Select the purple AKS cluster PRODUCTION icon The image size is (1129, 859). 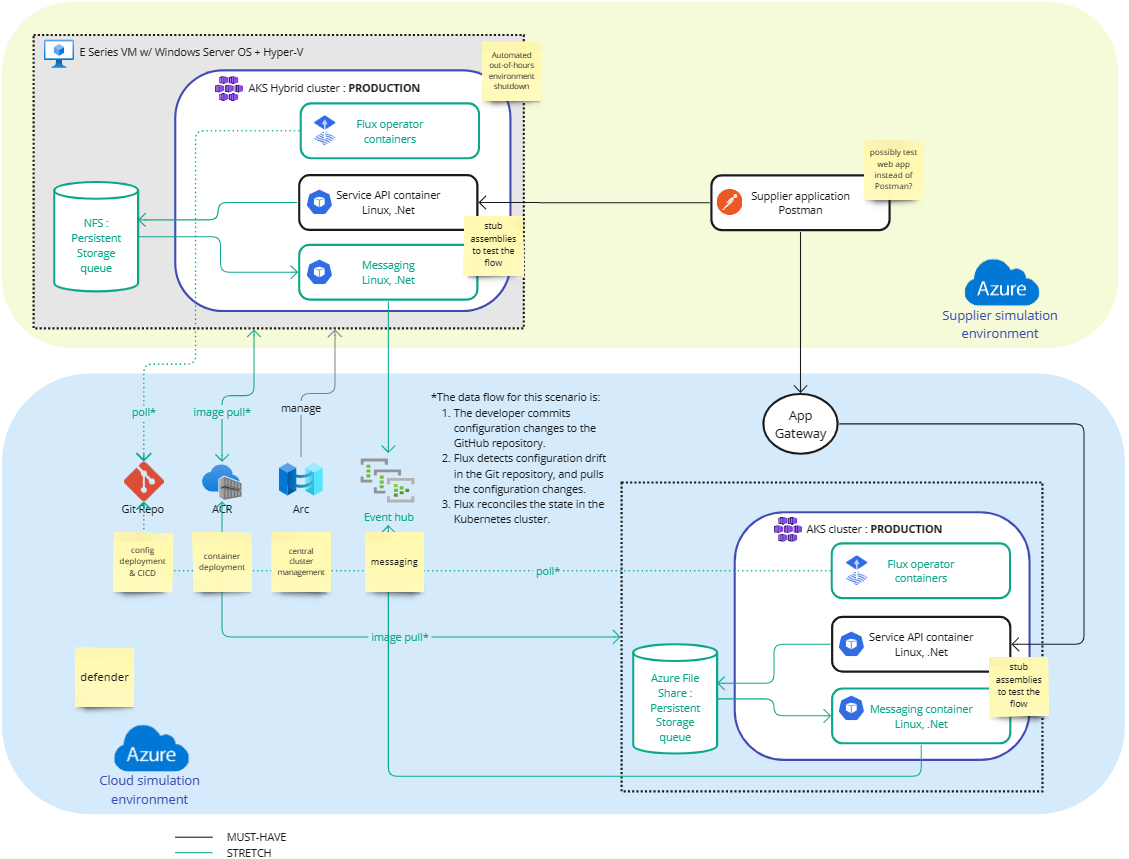(787, 529)
